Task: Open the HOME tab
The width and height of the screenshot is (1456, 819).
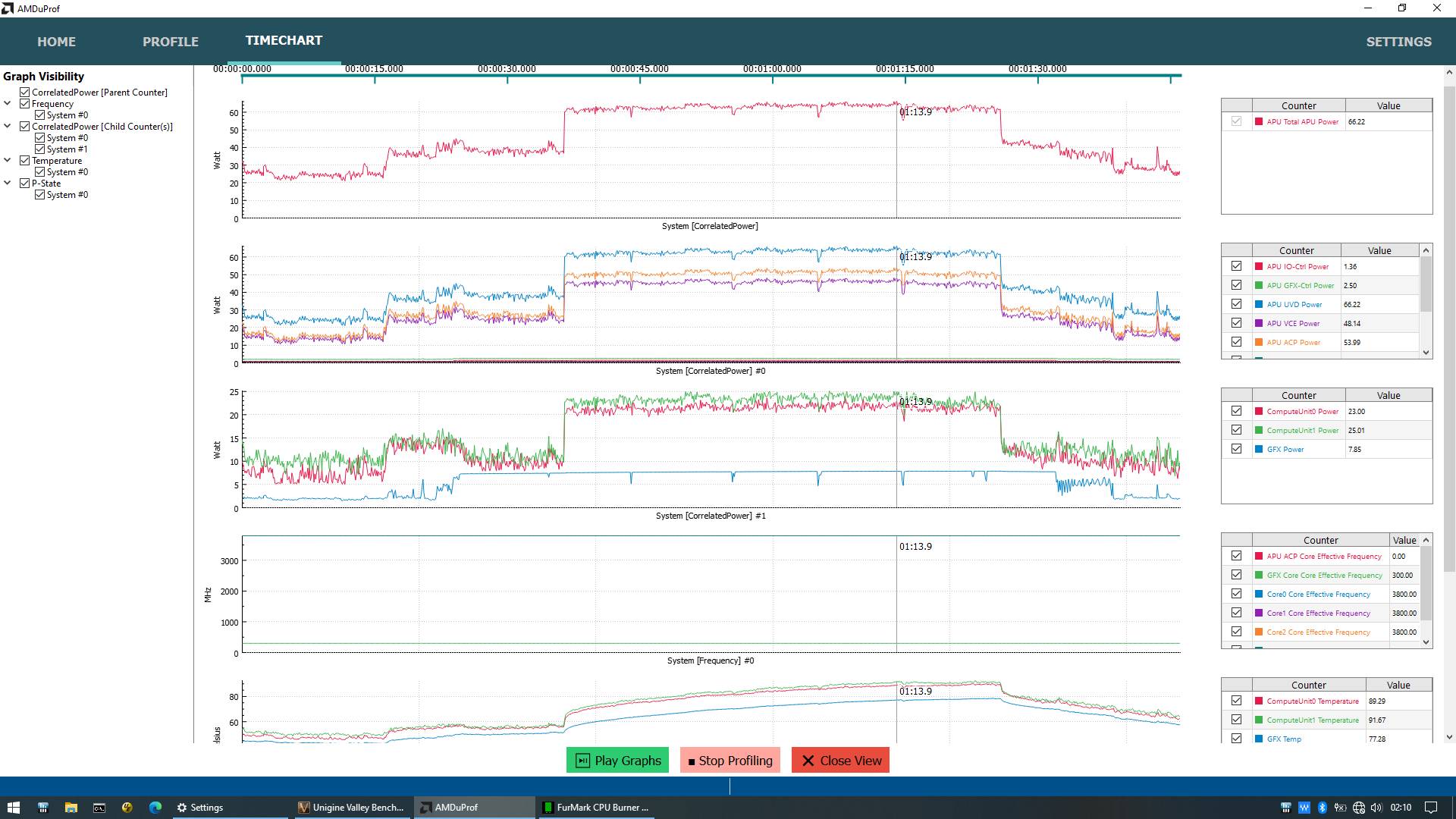Action: 57,42
